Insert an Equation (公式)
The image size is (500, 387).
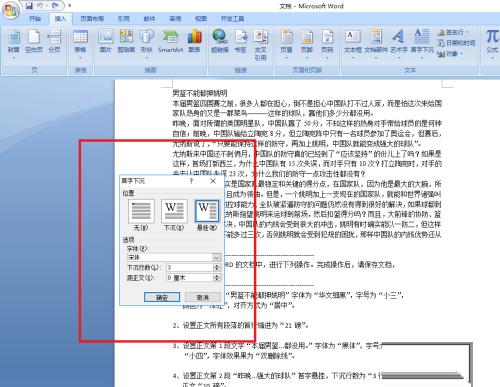point(492,43)
